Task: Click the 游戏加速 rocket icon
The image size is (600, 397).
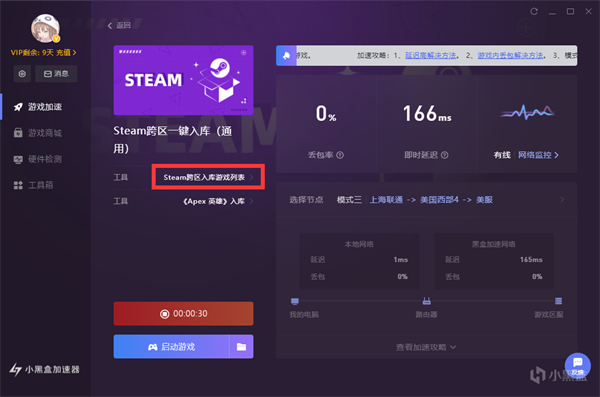Action: 18,107
